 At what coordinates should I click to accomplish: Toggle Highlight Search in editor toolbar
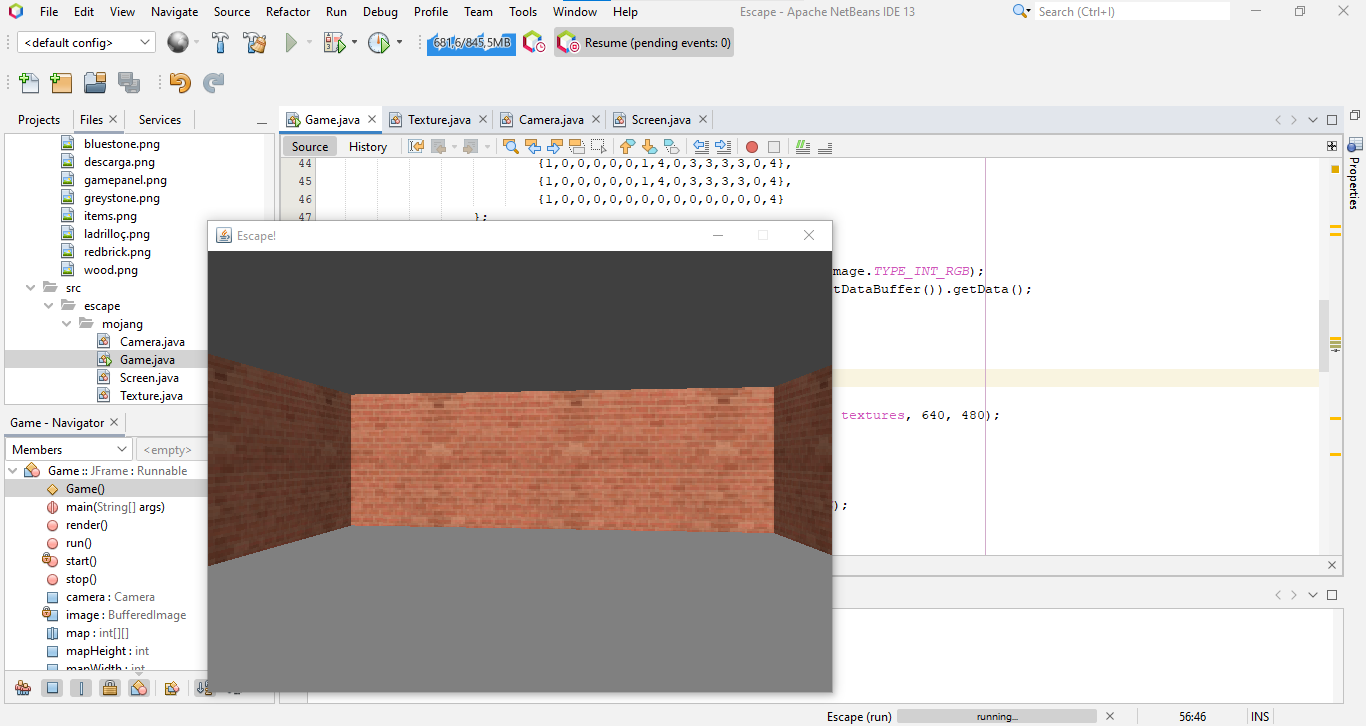point(579,146)
